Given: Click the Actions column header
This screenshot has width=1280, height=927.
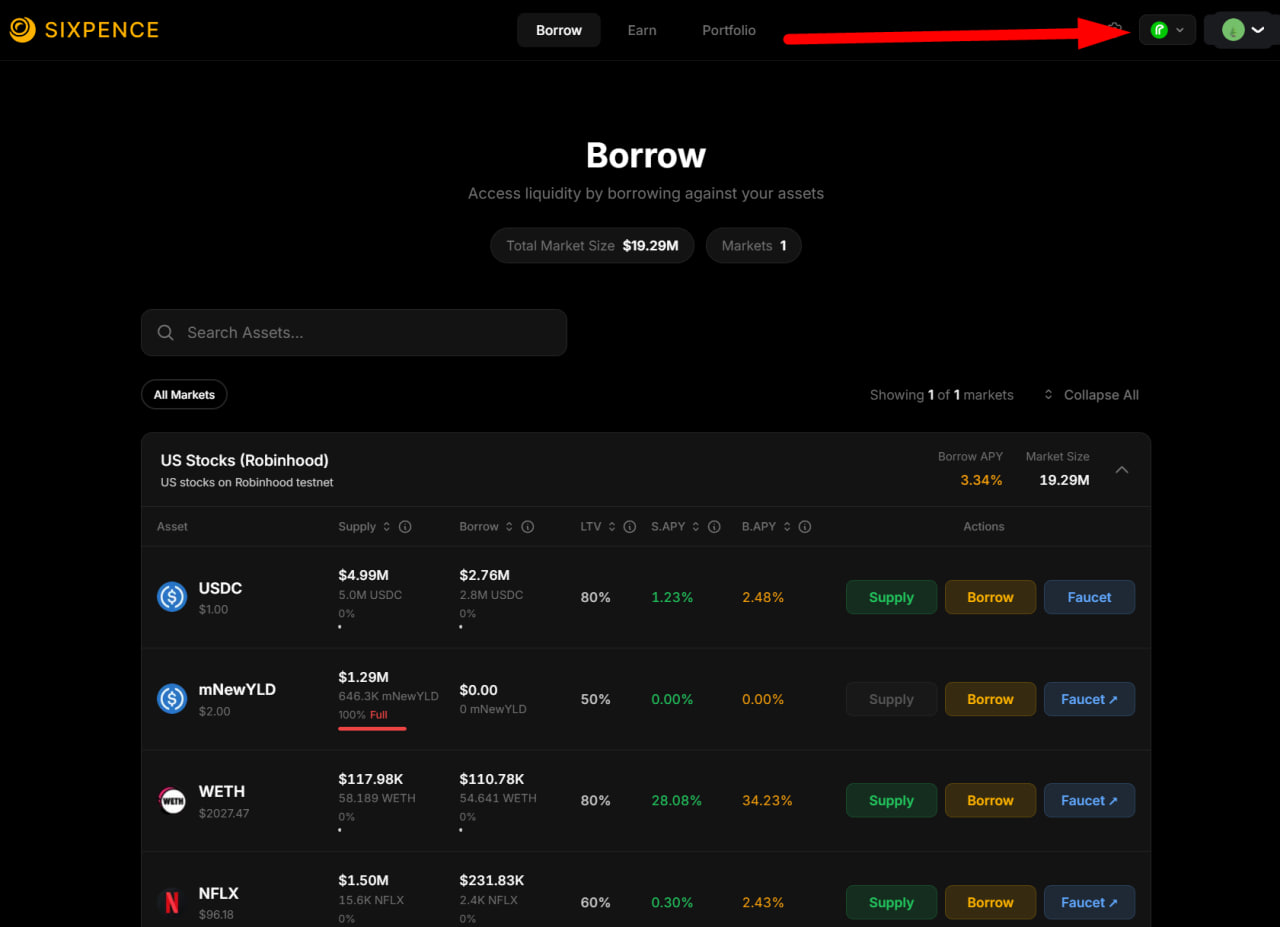Looking at the screenshot, I should [984, 527].
